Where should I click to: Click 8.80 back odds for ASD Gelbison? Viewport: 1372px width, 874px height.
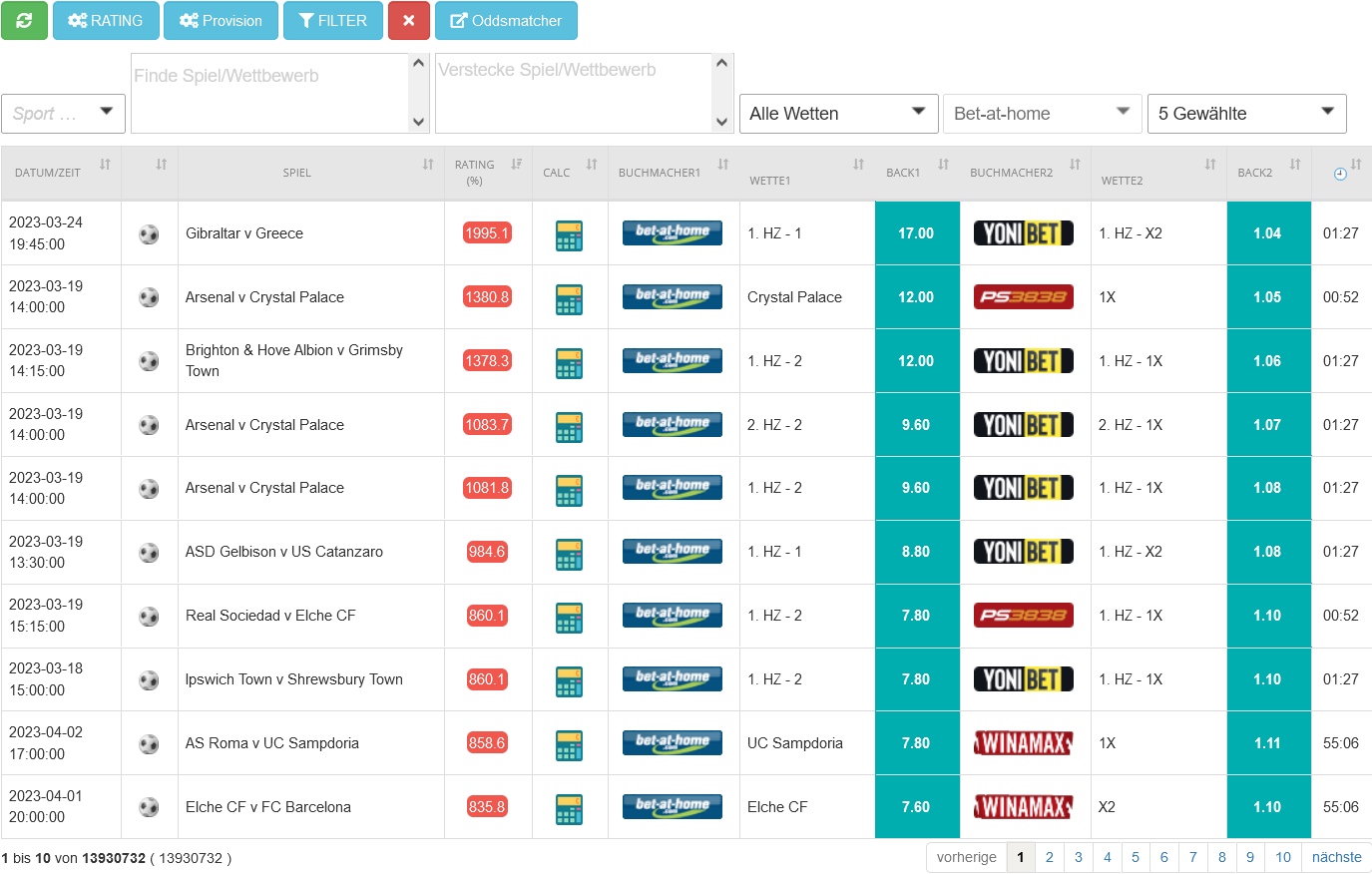(x=917, y=552)
